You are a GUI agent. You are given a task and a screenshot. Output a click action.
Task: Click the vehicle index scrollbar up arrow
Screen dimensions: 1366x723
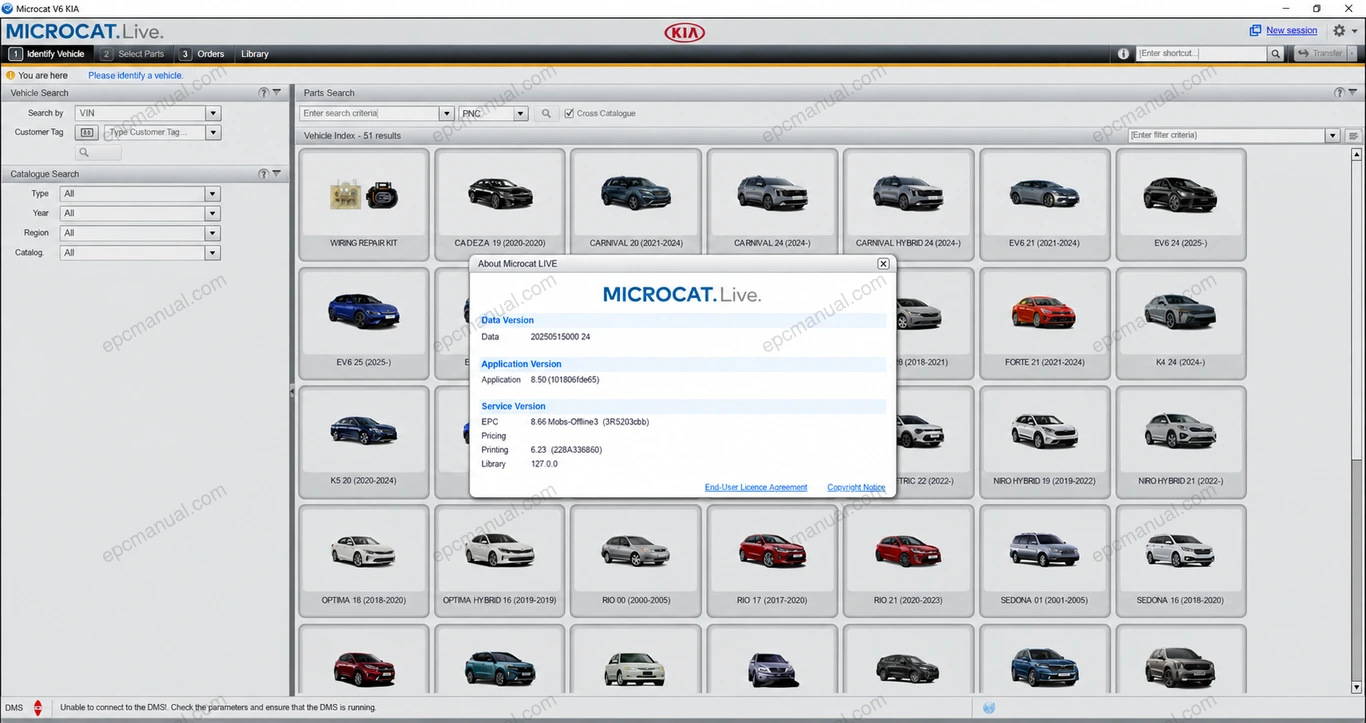pos(1356,155)
